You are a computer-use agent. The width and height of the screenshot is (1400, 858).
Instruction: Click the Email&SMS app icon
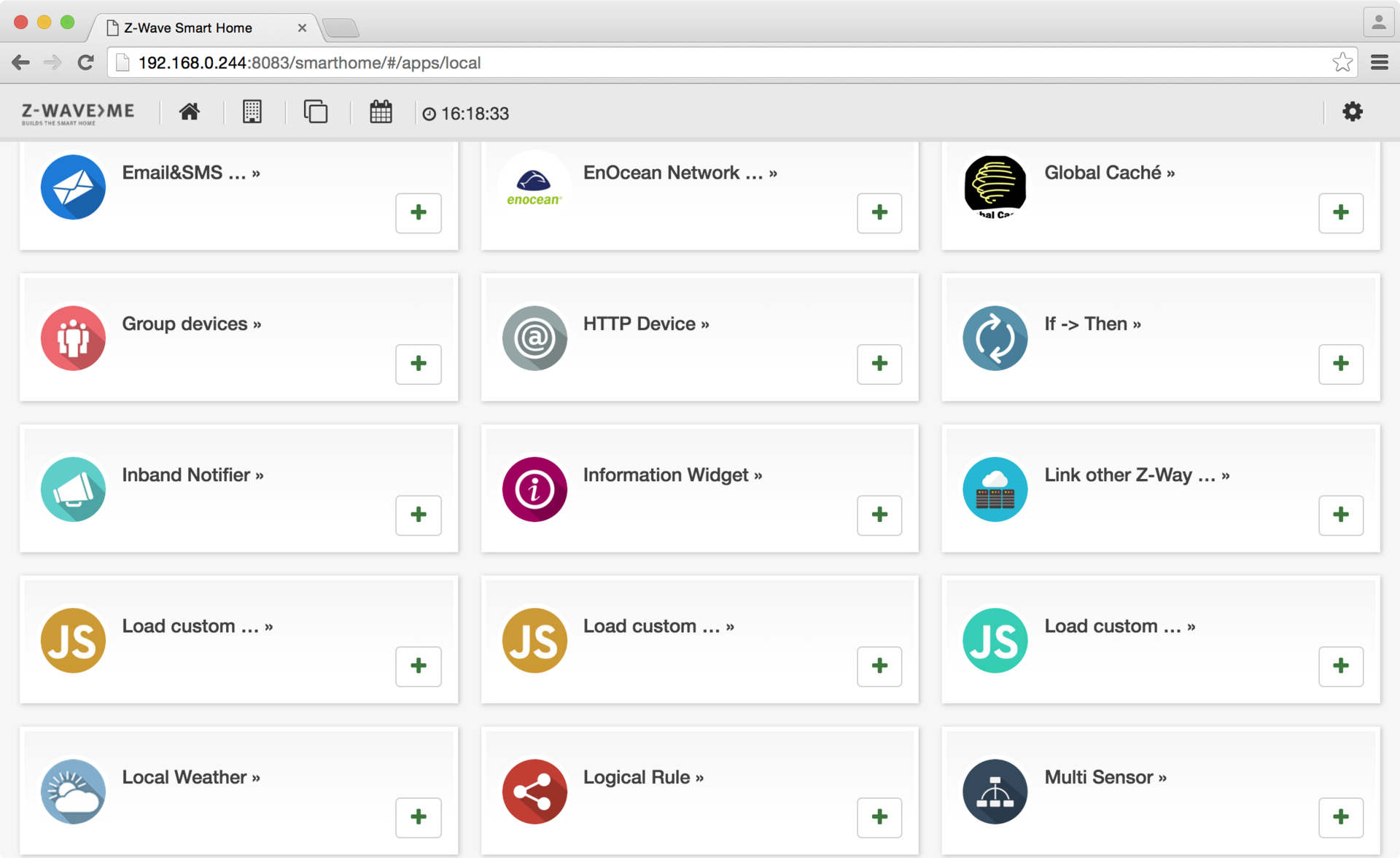coord(73,187)
